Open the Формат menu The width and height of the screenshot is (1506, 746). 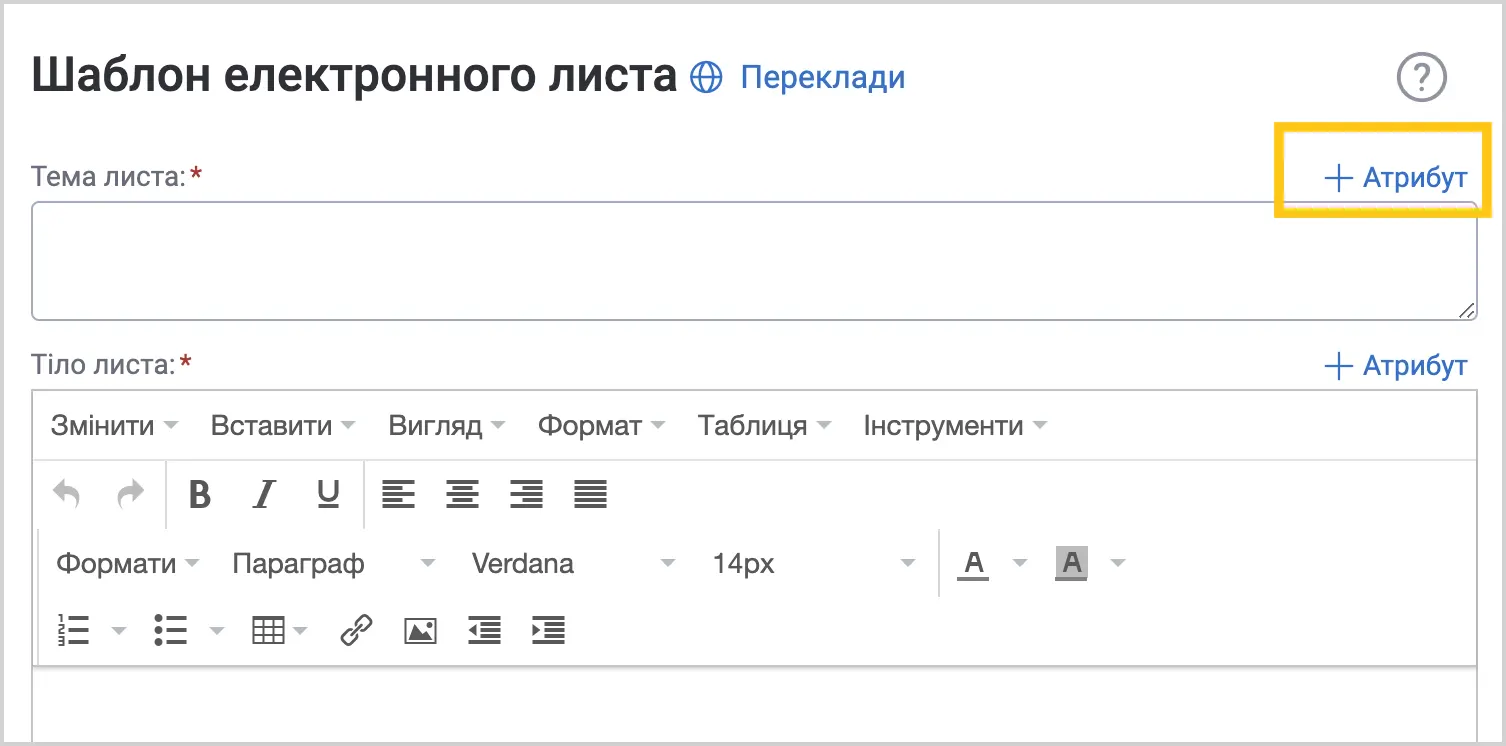[601, 426]
